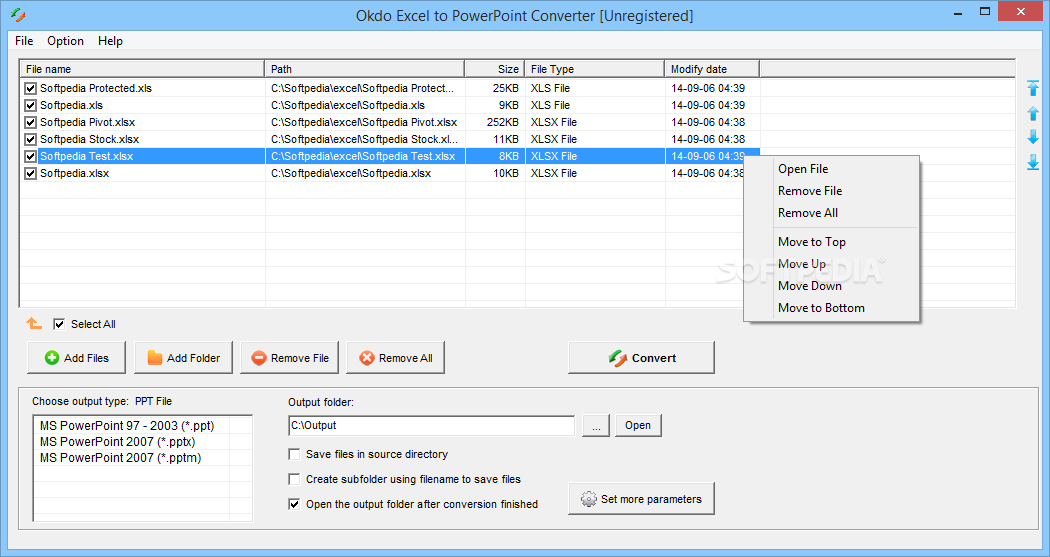Toggle Softpedia Test.xlsx checkbox

pos(30,156)
